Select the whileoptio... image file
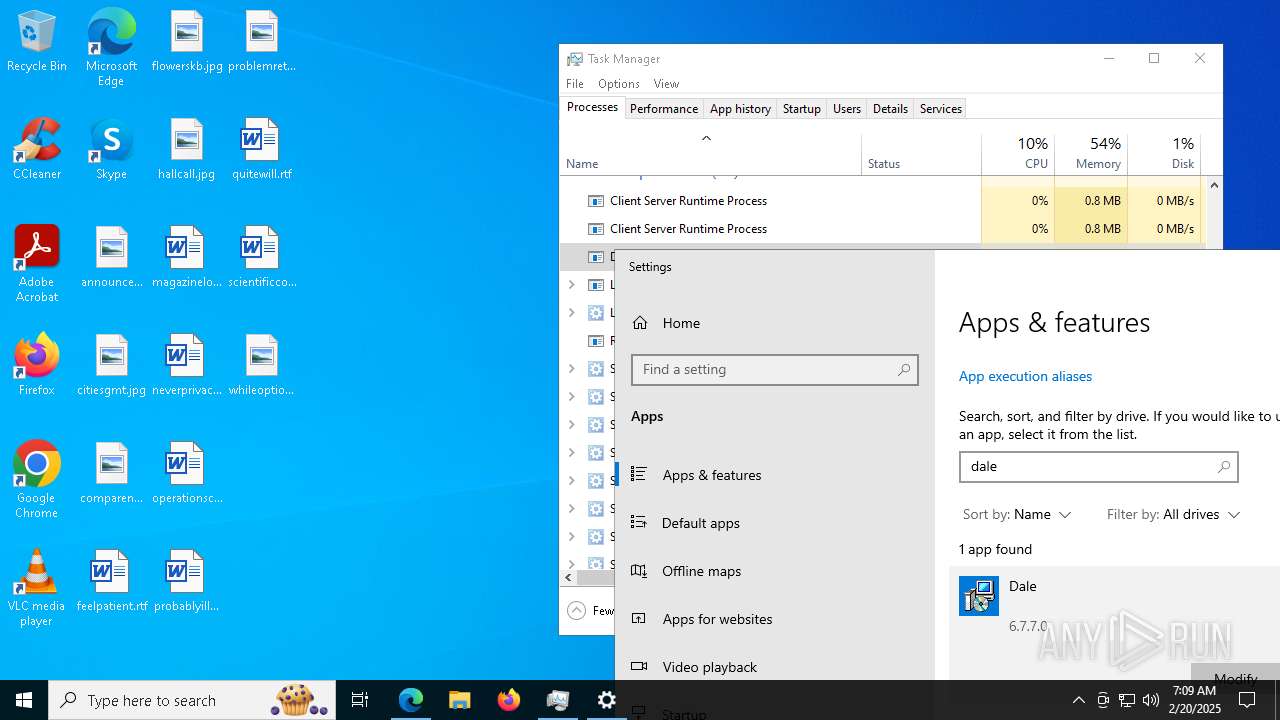Screen dimensions: 1280x720 [x=262, y=366]
